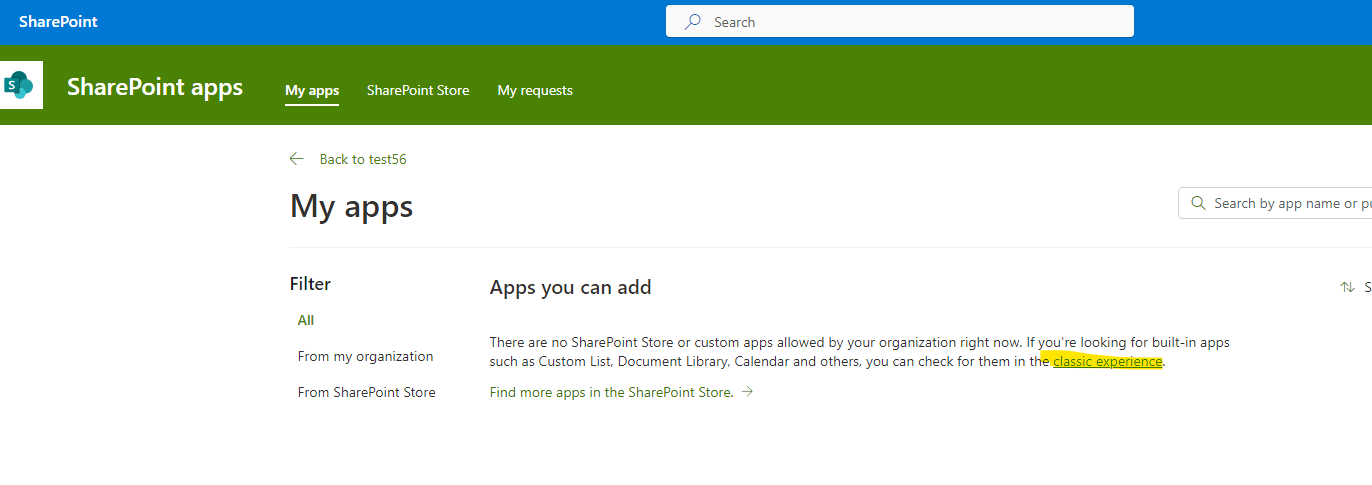Click the My apps page heading

pos(352,206)
